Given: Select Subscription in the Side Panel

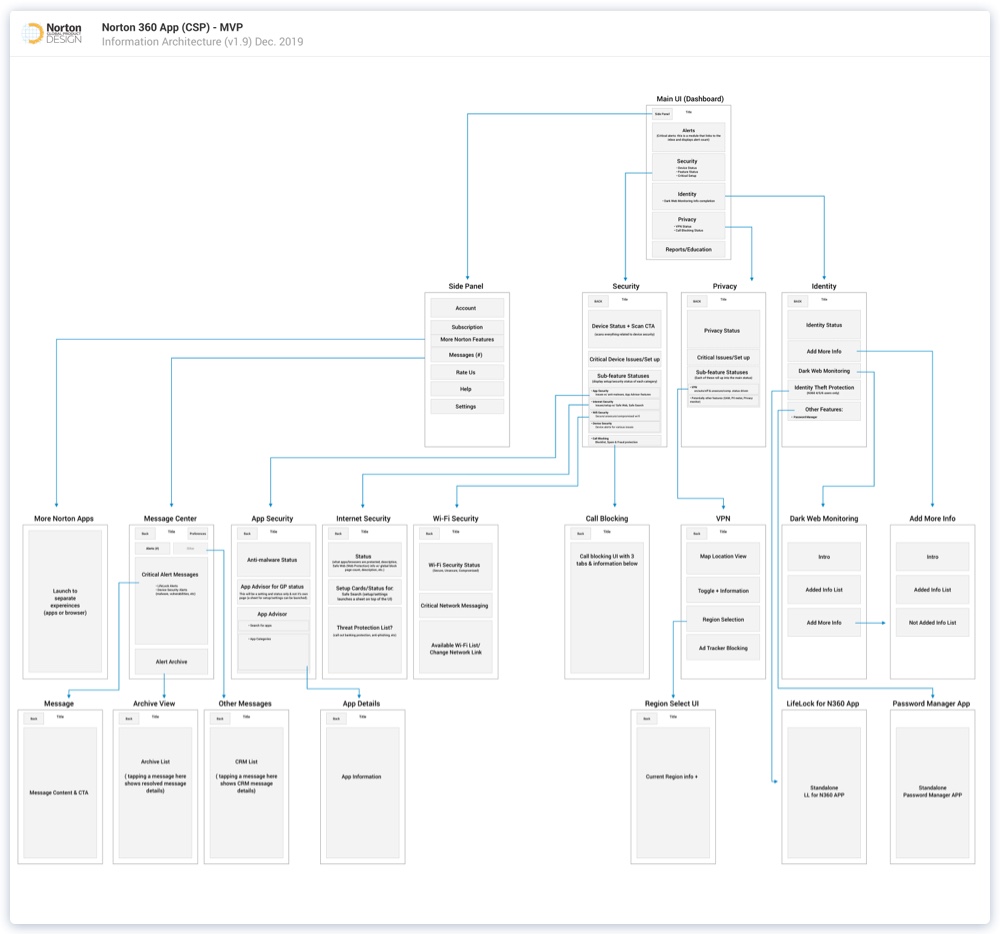Looking at the screenshot, I should [x=466, y=327].
